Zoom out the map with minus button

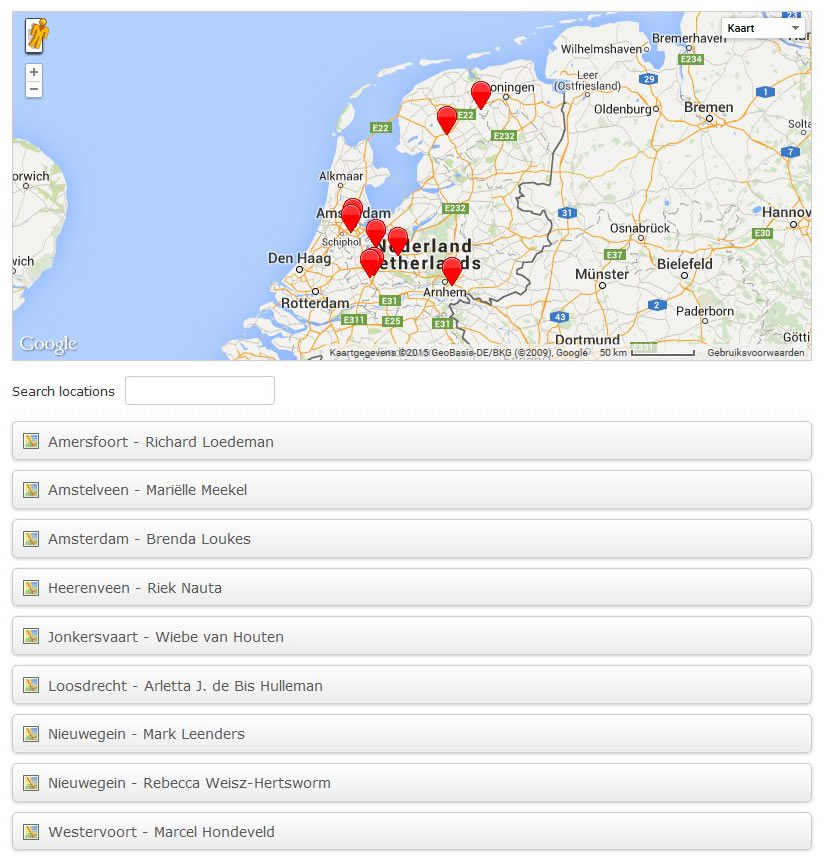[34, 89]
